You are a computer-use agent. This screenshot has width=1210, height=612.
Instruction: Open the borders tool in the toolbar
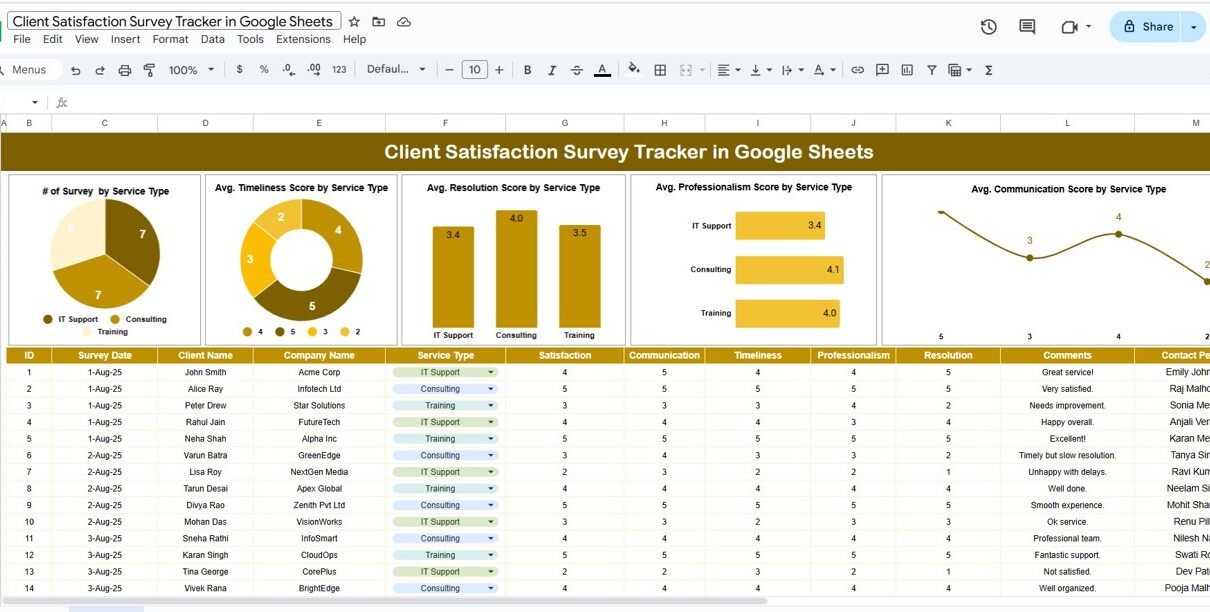point(660,70)
